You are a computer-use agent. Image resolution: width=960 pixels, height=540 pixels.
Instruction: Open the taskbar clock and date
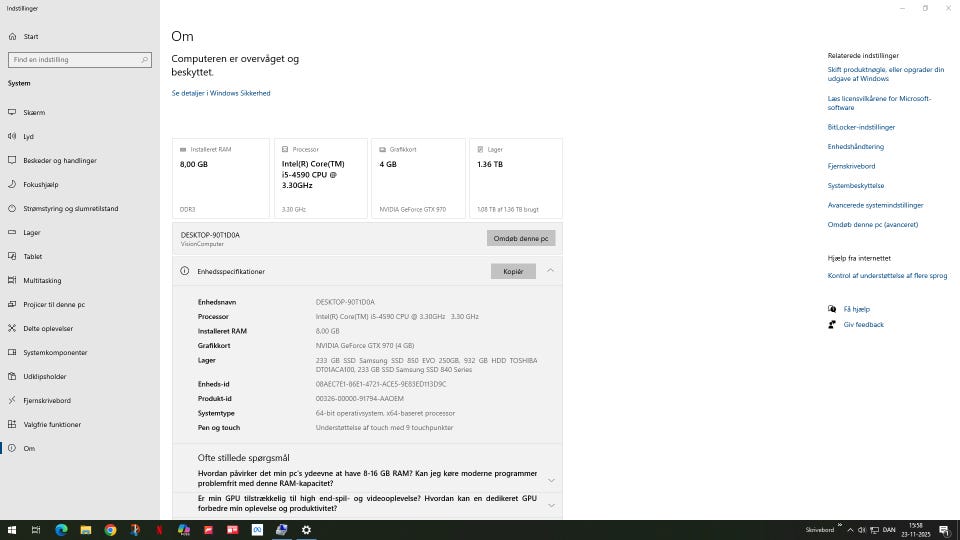click(x=916, y=530)
